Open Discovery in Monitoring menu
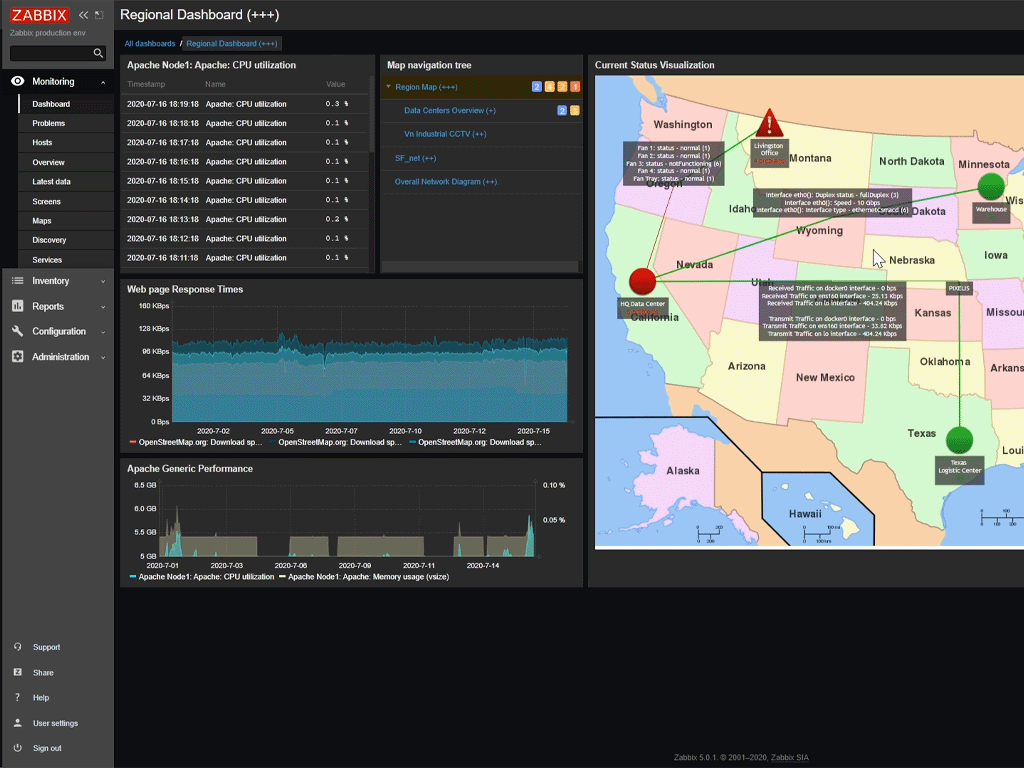Viewport: 1024px width, 768px height. pyautogui.click(x=49, y=240)
